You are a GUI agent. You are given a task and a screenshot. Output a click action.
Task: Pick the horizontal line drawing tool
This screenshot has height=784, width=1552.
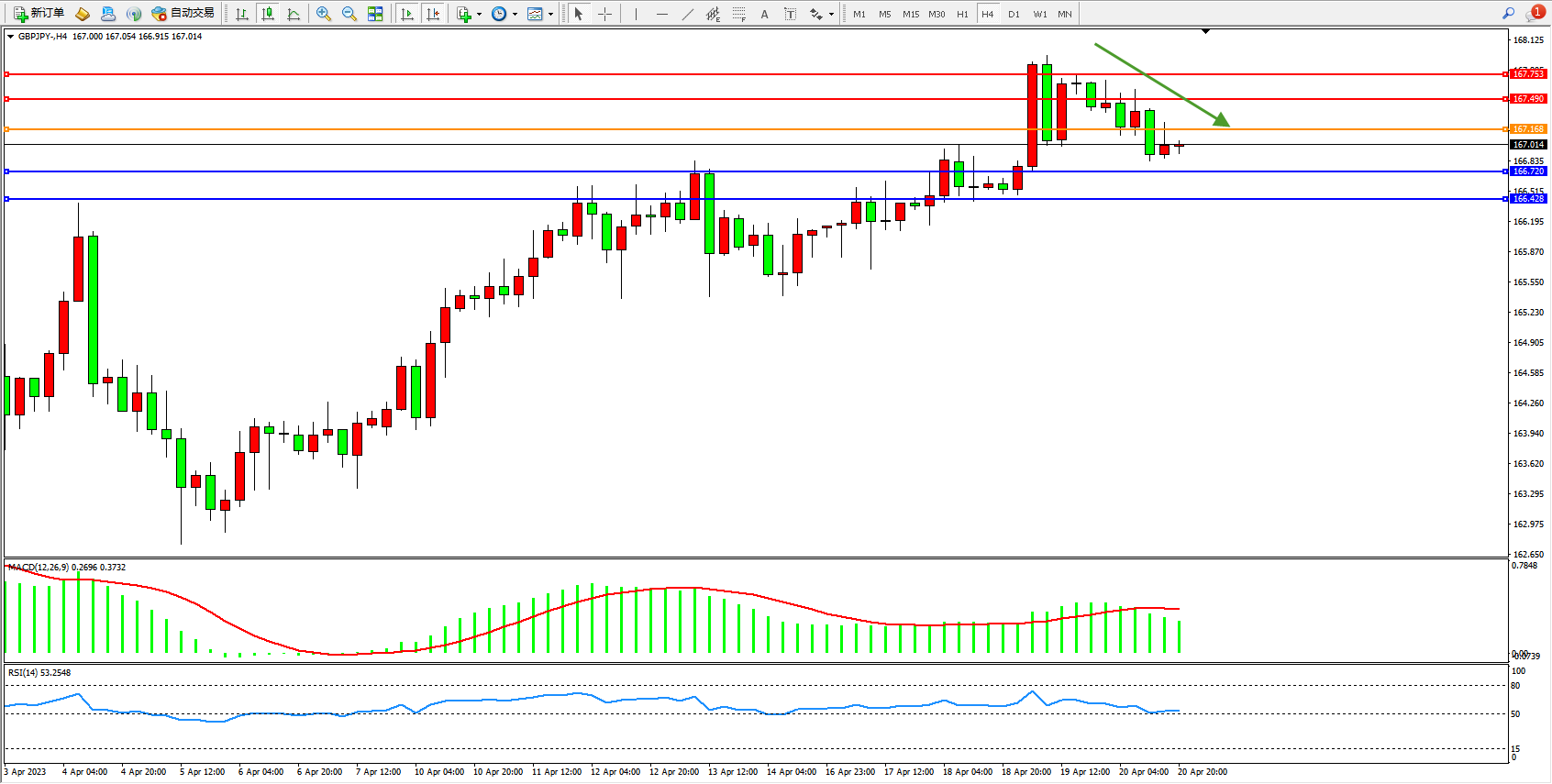pos(661,14)
